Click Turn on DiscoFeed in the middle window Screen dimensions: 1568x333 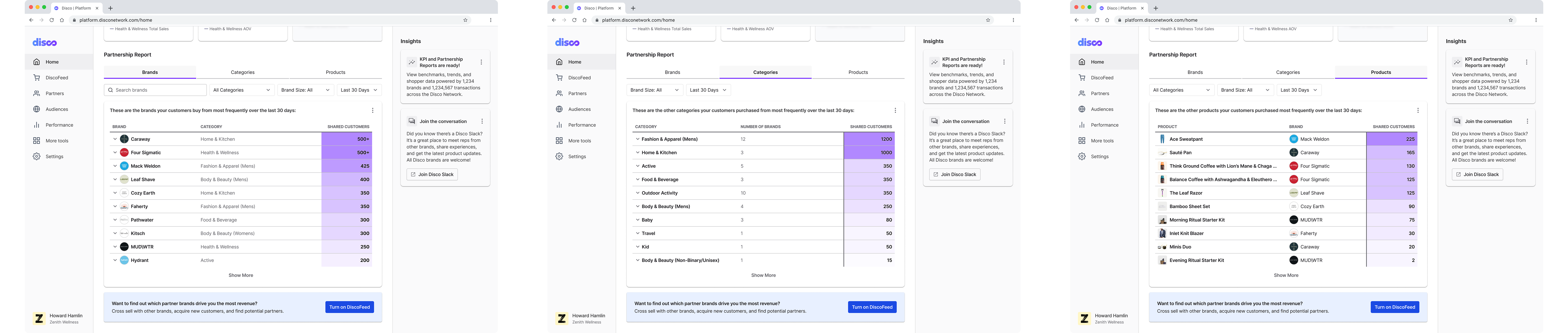click(872, 307)
